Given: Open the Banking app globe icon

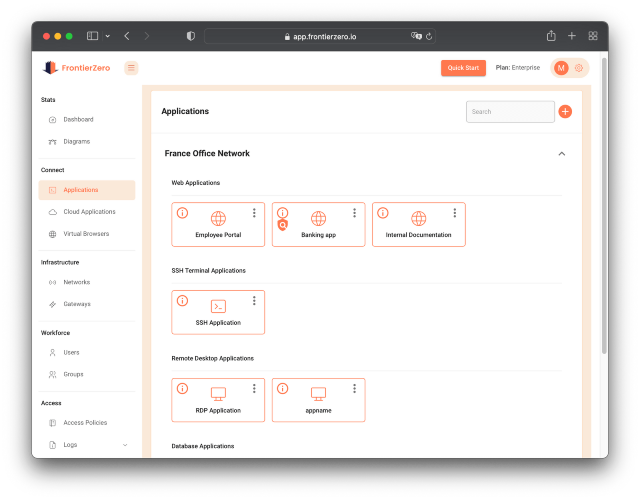Looking at the screenshot, I should 318,219.
